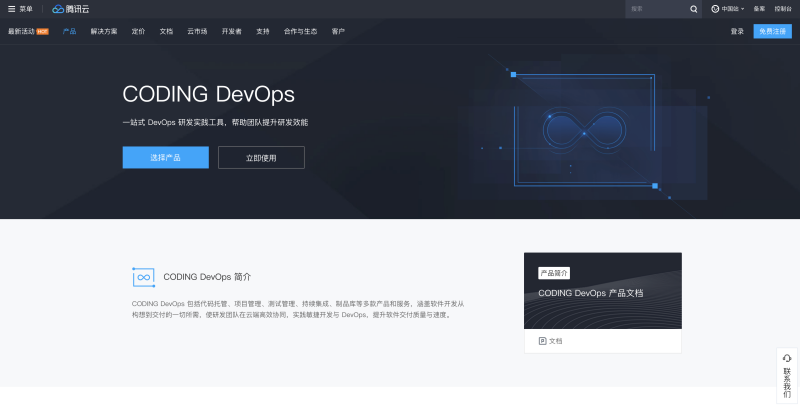This screenshot has width=800, height=405.
Task: Open the 客户 menu item
Action: click(x=338, y=31)
